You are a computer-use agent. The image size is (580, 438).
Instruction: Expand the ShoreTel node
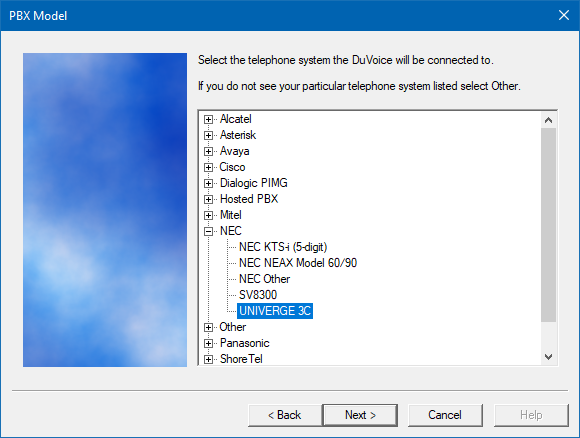tap(208, 359)
